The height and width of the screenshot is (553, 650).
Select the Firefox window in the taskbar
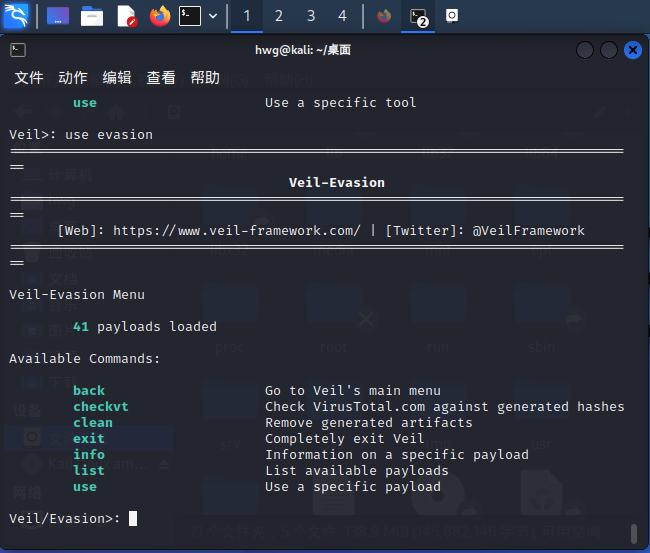(x=384, y=16)
